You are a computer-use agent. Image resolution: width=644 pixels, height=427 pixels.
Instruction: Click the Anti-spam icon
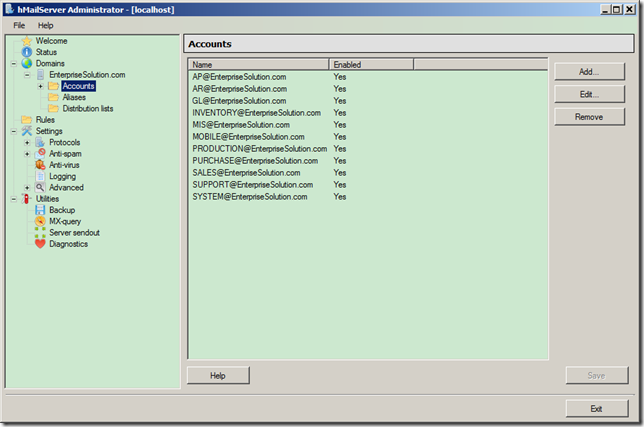point(40,154)
